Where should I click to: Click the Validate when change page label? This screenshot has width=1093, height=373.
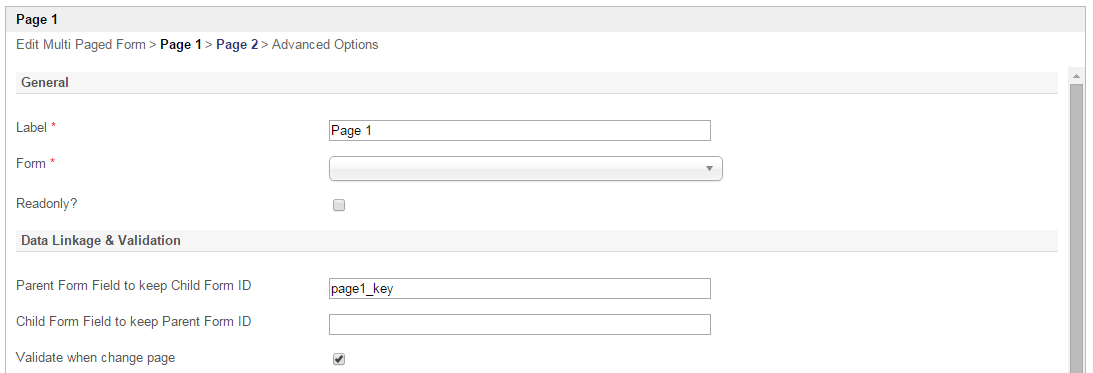(x=95, y=358)
